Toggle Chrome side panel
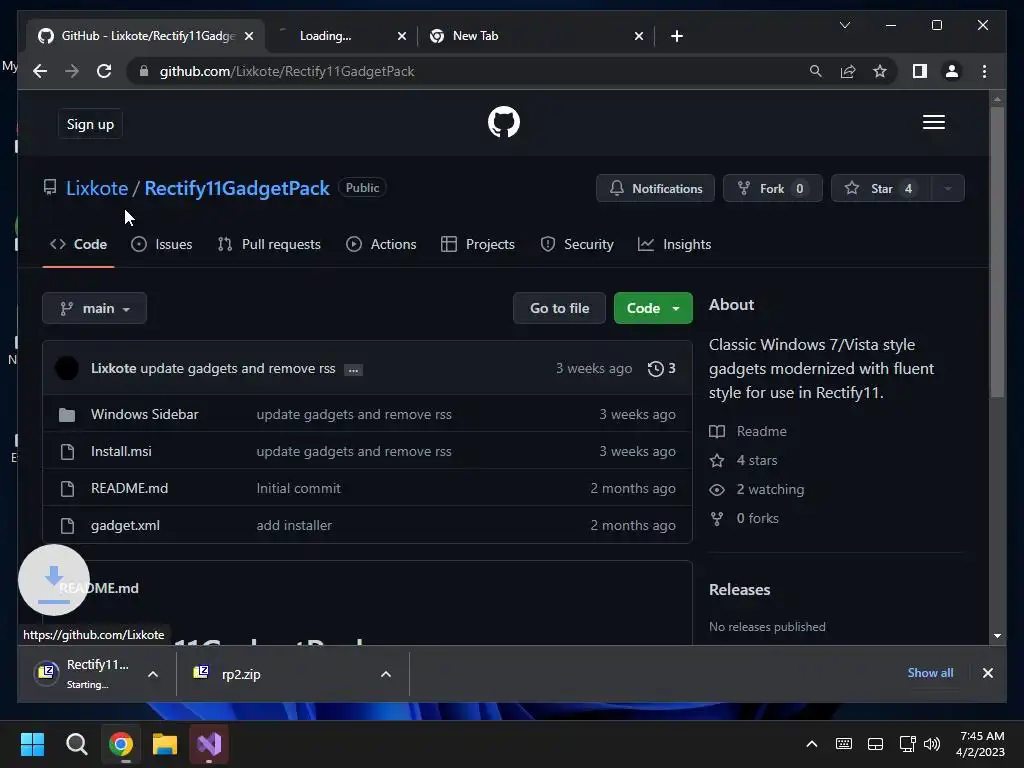 coord(920,71)
